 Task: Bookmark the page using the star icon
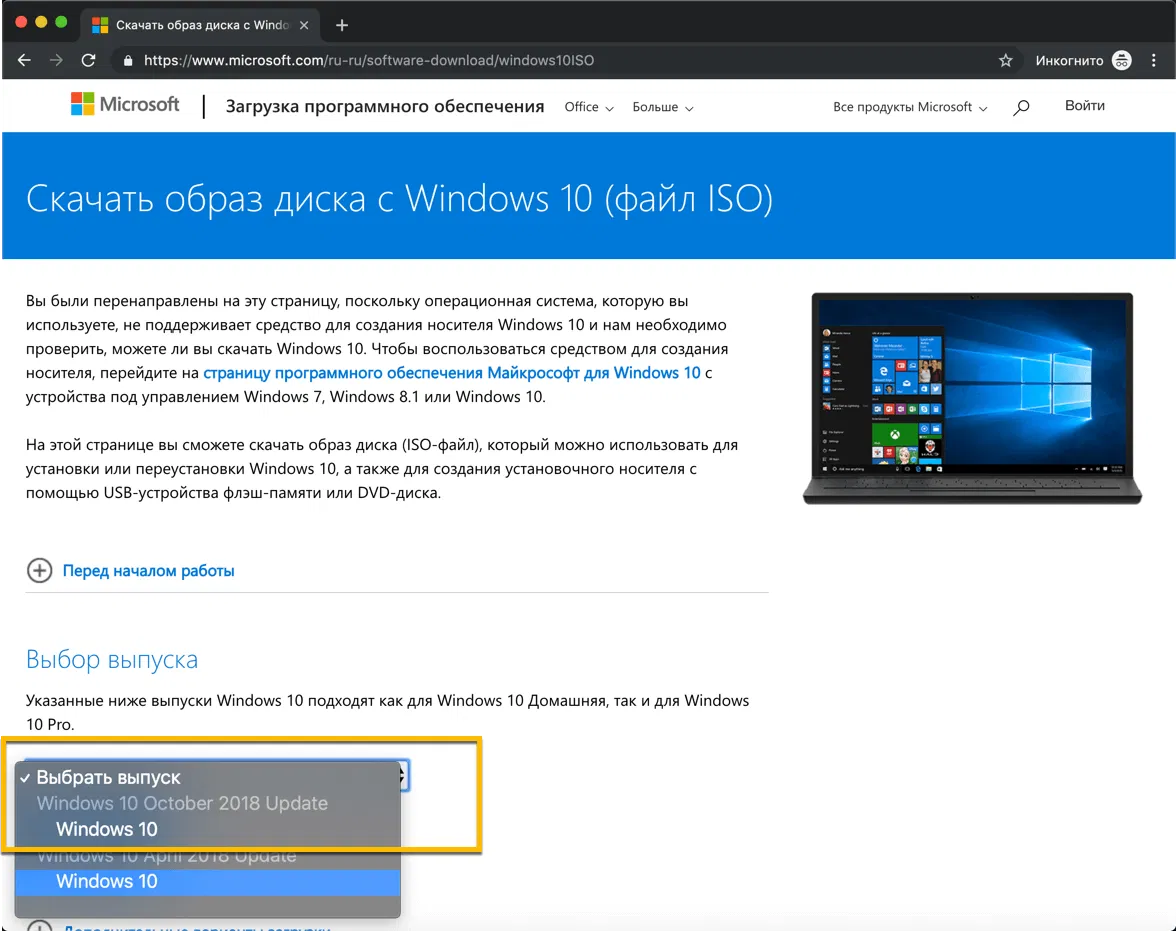[x=1005, y=60]
